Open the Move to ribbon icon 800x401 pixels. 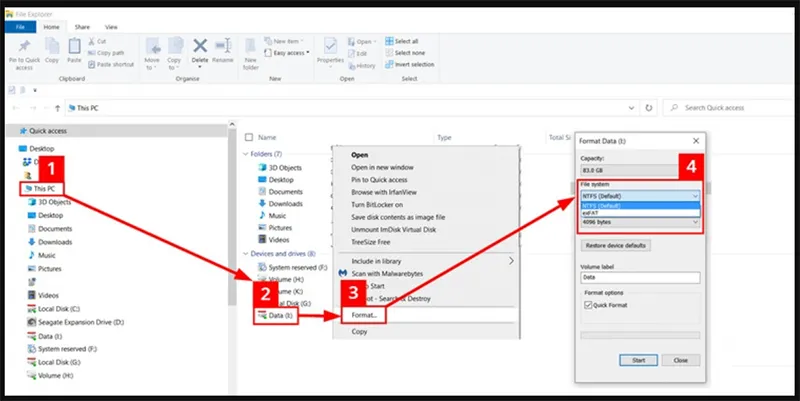[152, 54]
